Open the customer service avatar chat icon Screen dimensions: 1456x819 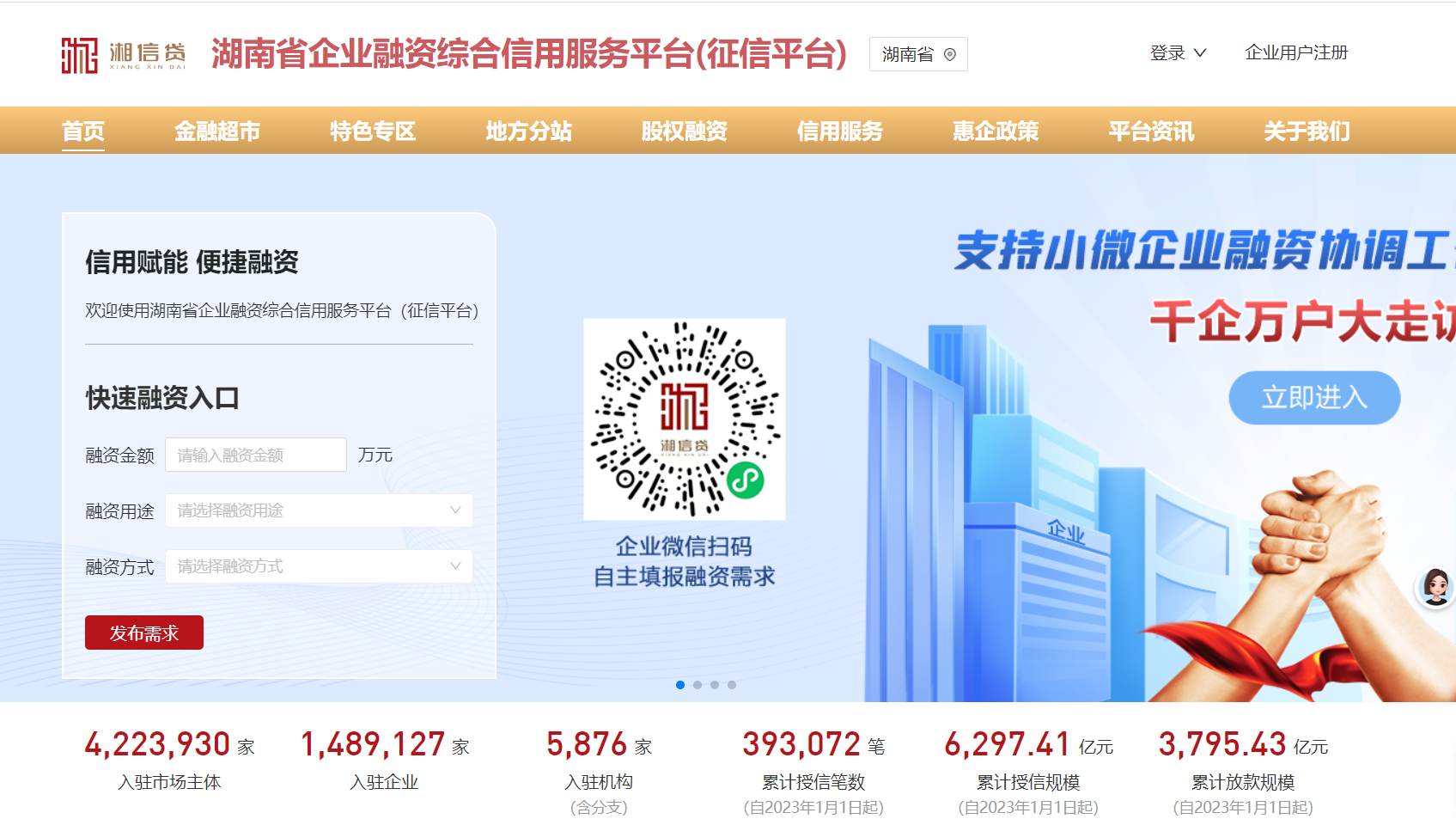click(1435, 588)
